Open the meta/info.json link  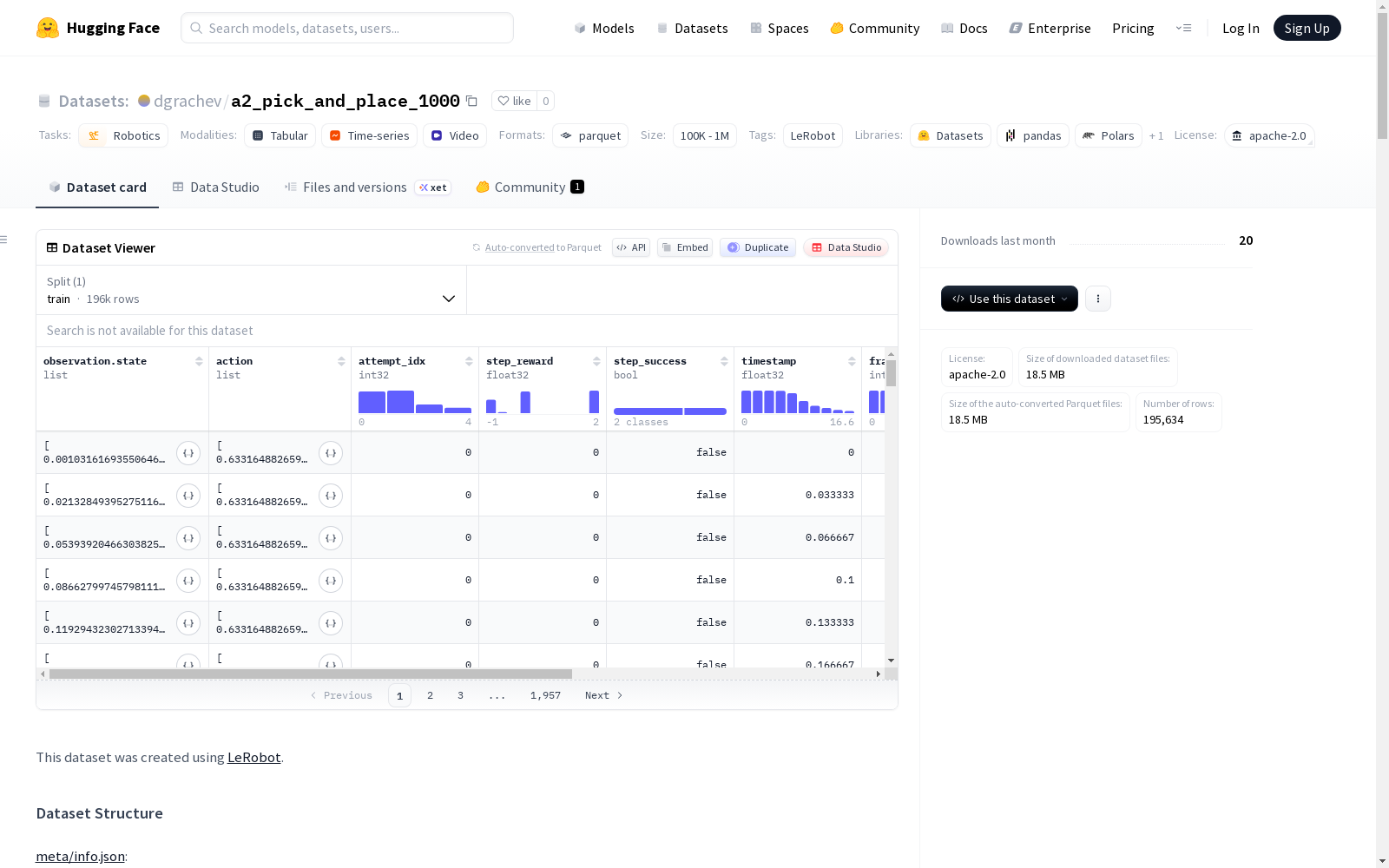[80, 857]
